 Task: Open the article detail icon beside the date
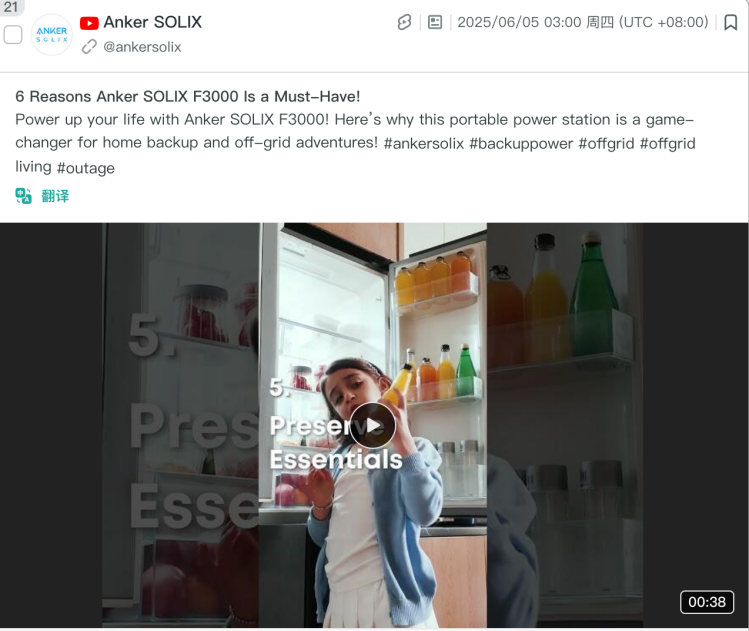click(435, 22)
